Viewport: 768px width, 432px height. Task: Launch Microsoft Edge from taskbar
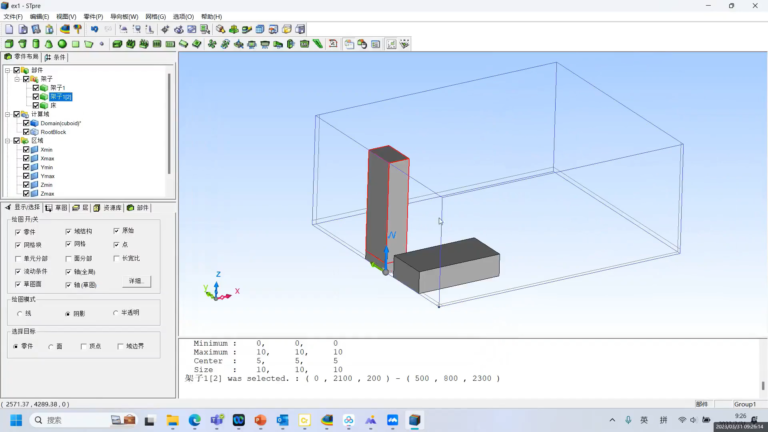point(194,420)
